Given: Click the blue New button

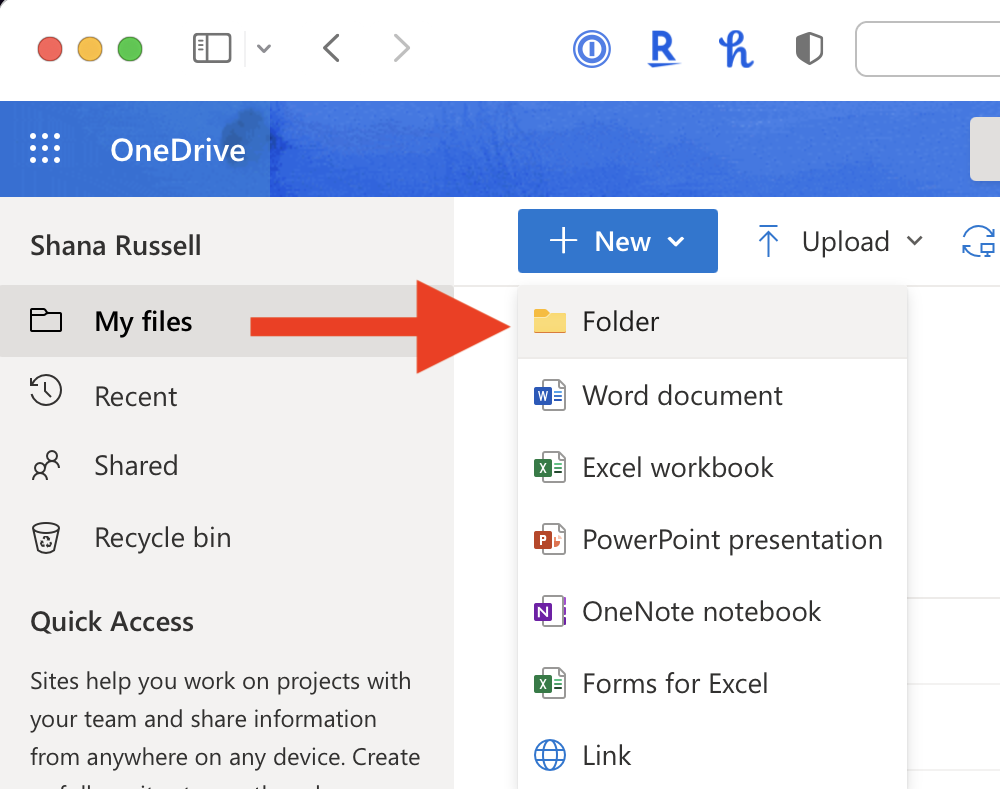Looking at the screenshot, I should 617,241.
